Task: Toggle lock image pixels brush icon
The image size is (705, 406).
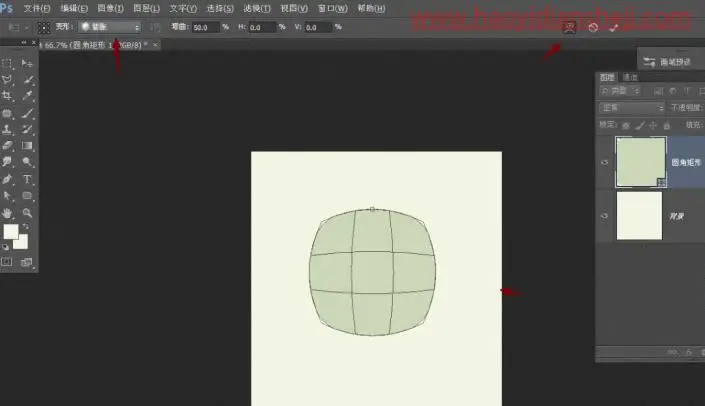Action: coord(640,125)
